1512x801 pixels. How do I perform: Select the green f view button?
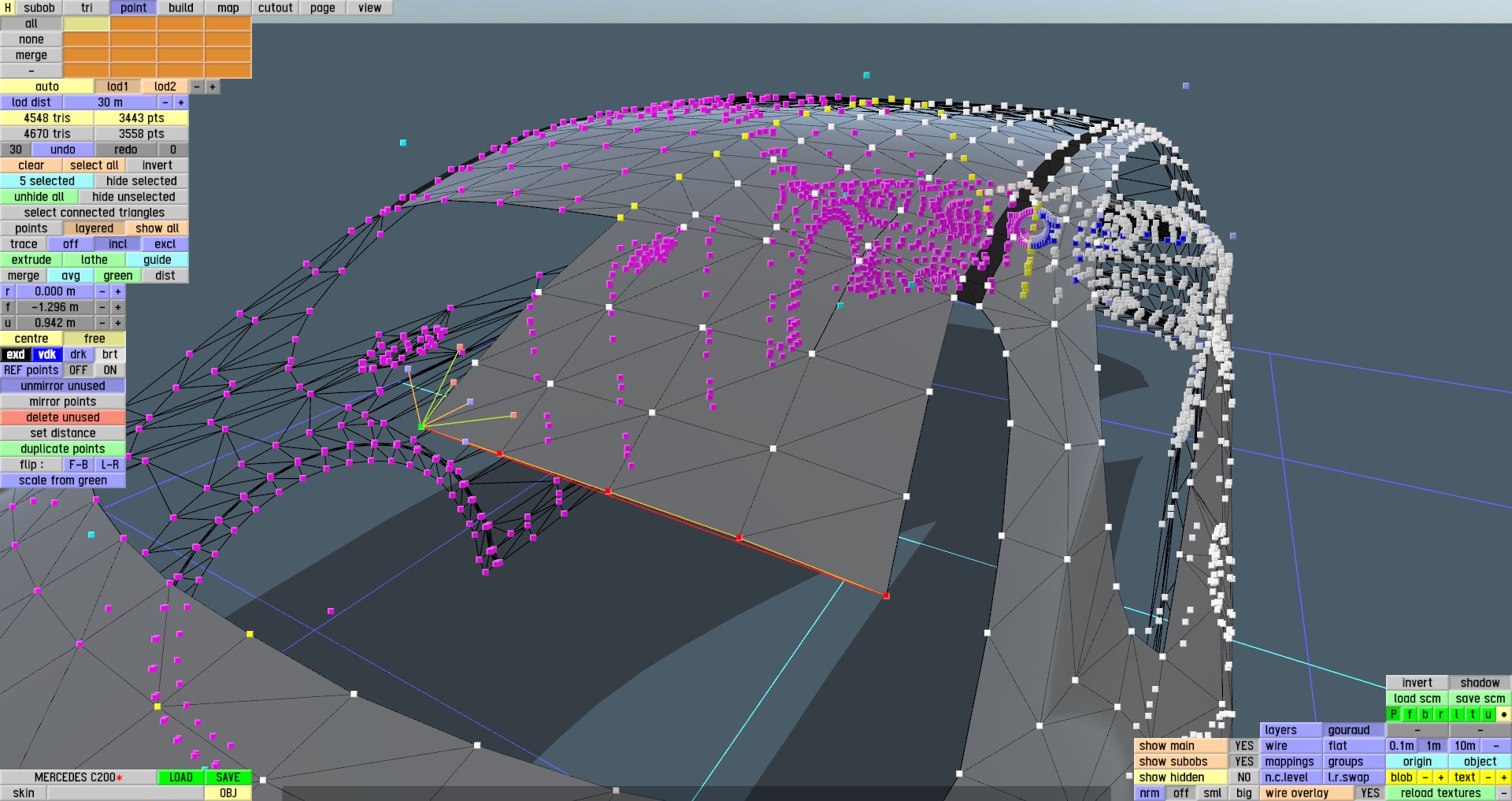pyautogui.click(x=1410, y=714)
